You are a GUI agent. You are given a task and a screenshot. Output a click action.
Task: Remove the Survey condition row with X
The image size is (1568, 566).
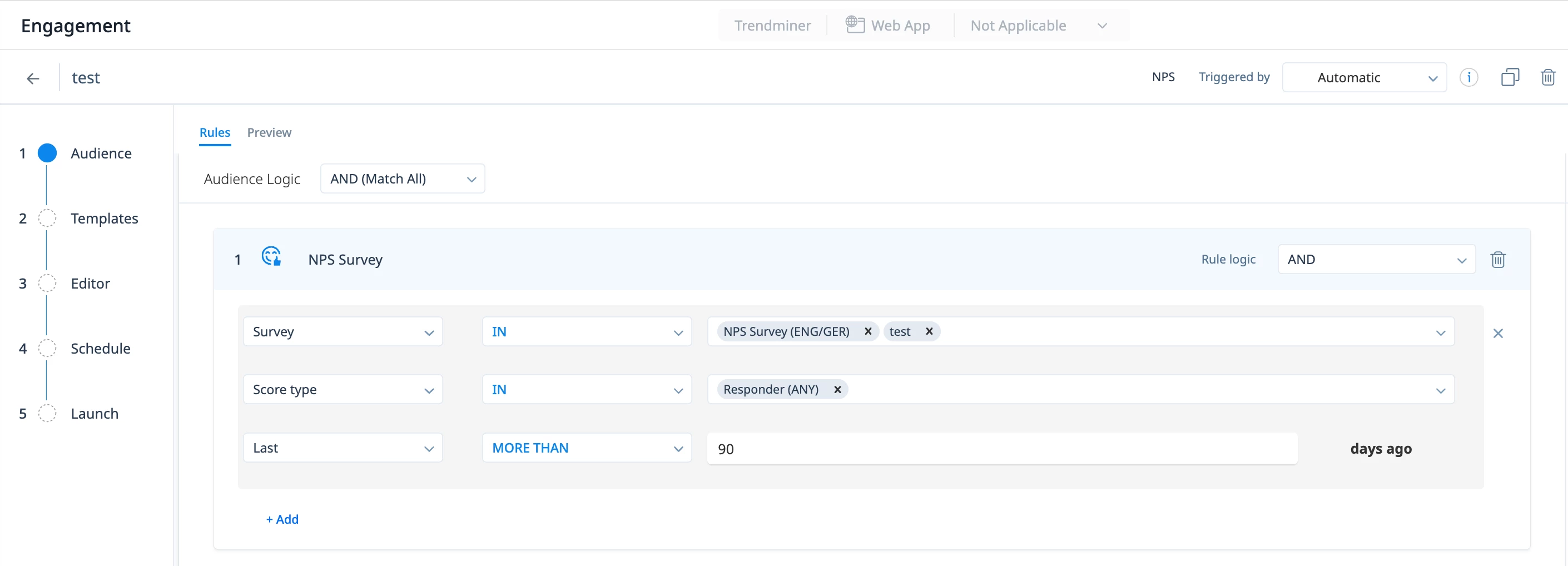tap(1497, 333)
